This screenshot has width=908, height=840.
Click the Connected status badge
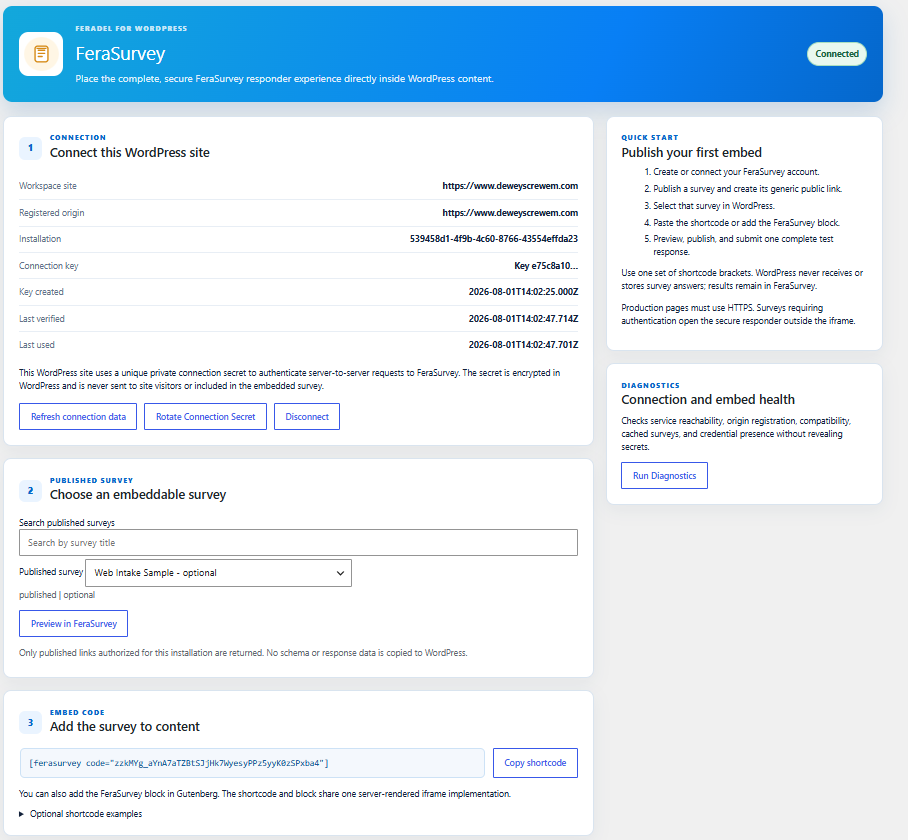pos(837,54)
